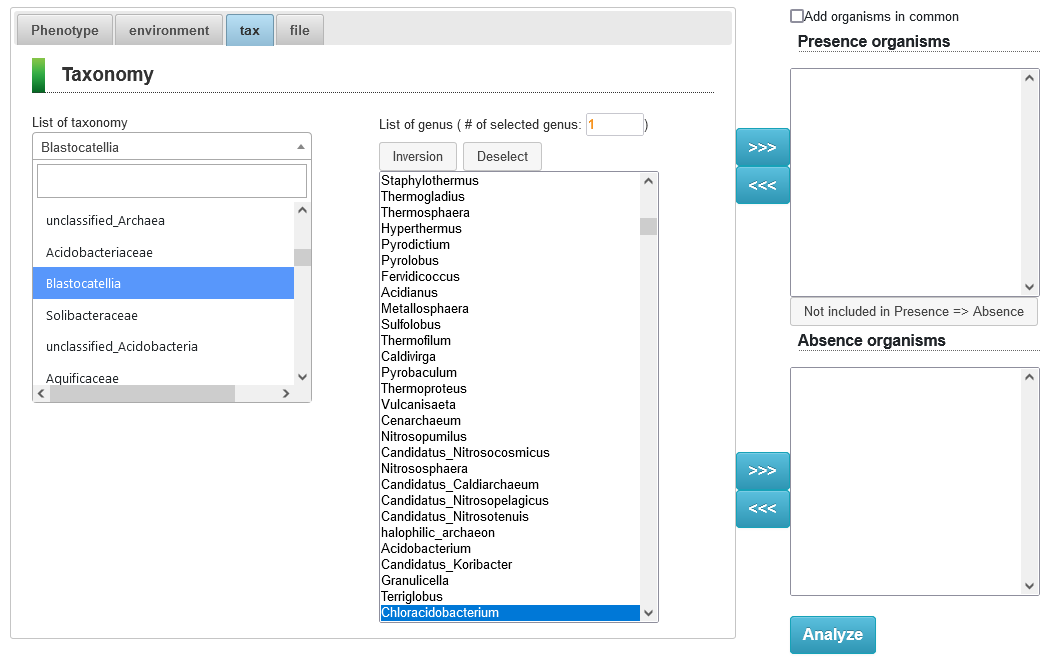The height and width of the screenshot is (660, 1048).
Task: Switch to the Phenotype tab
Action: pyautogui.click(x=65, y=30)
